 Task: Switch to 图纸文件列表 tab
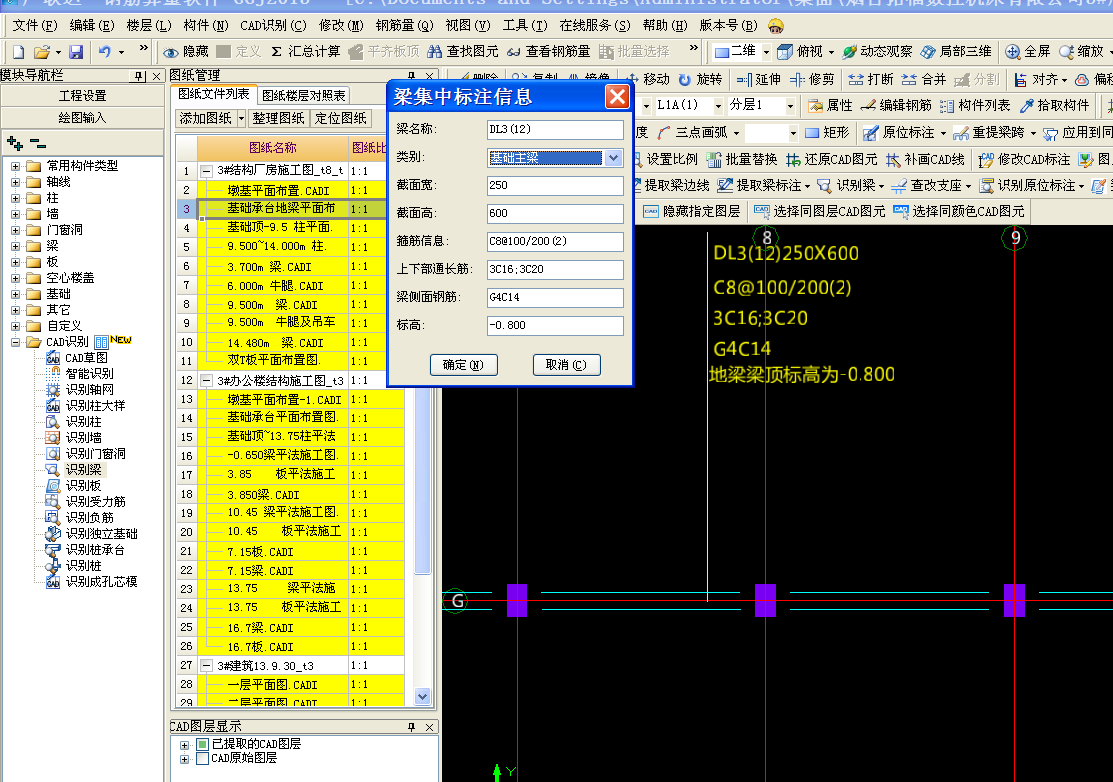(x=214, y=94)
